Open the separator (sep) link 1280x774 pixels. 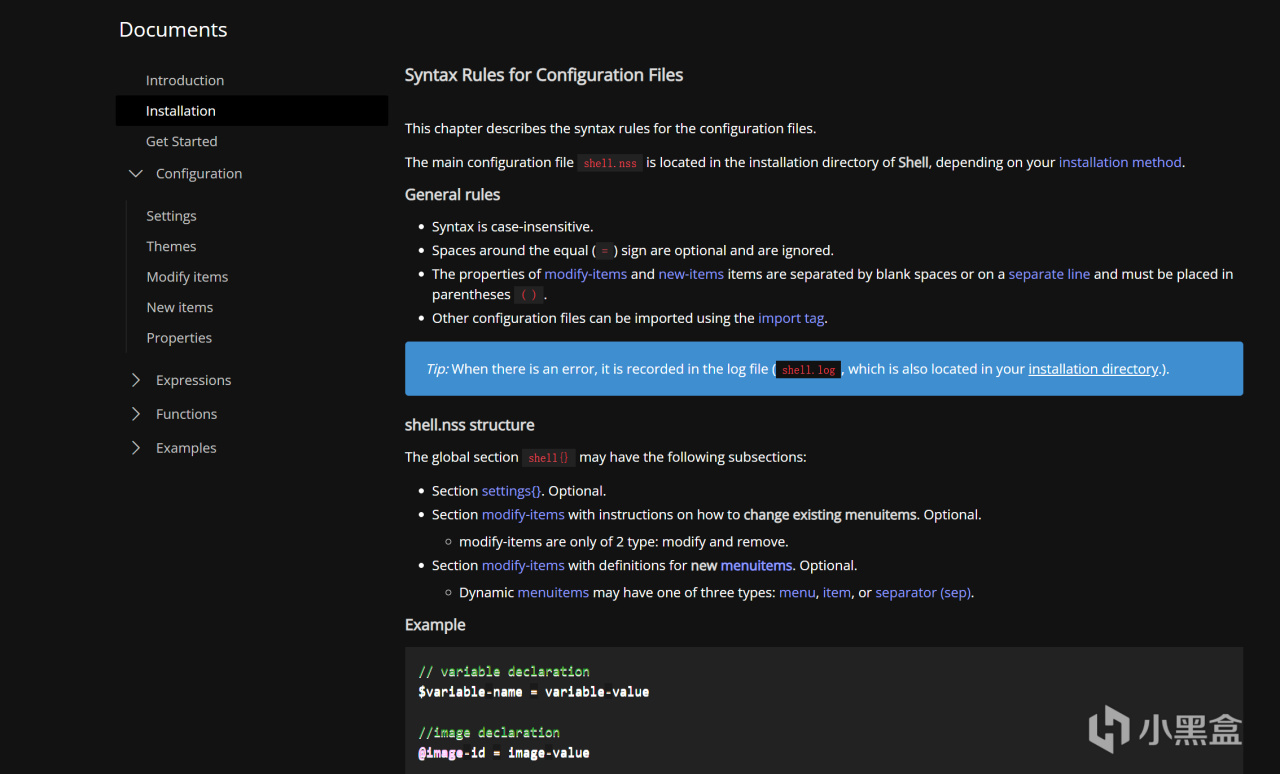tap(923, 592)
